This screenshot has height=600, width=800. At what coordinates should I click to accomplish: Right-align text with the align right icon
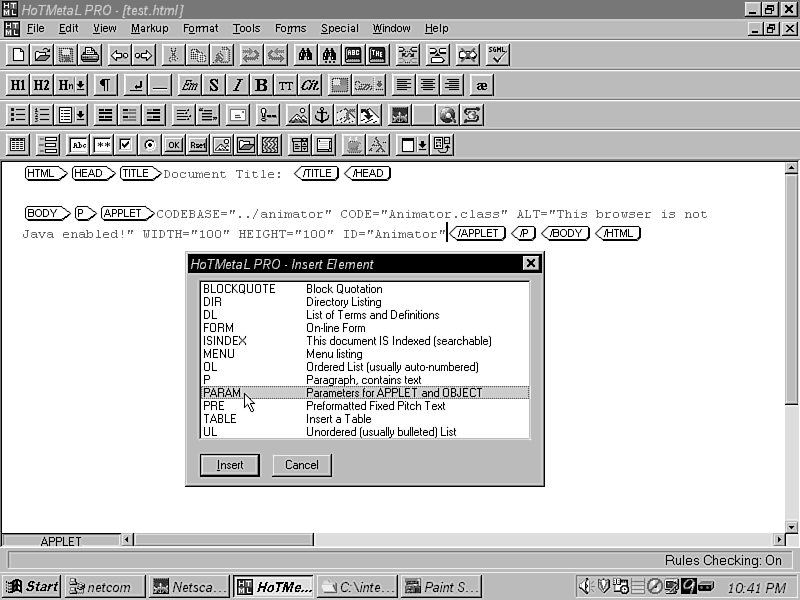click(x=452, y=85)
